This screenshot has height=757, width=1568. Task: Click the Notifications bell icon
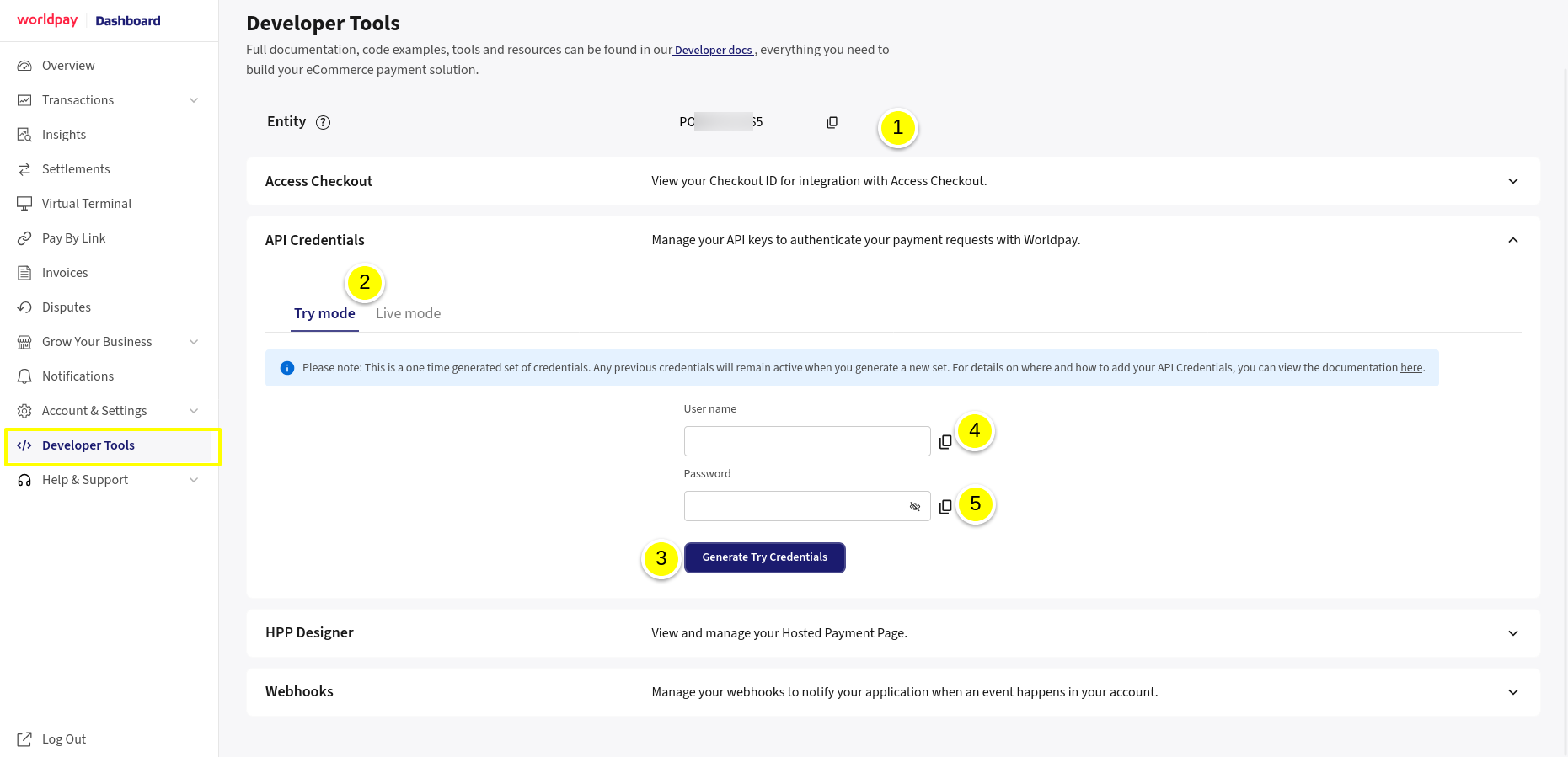(24, 376)
